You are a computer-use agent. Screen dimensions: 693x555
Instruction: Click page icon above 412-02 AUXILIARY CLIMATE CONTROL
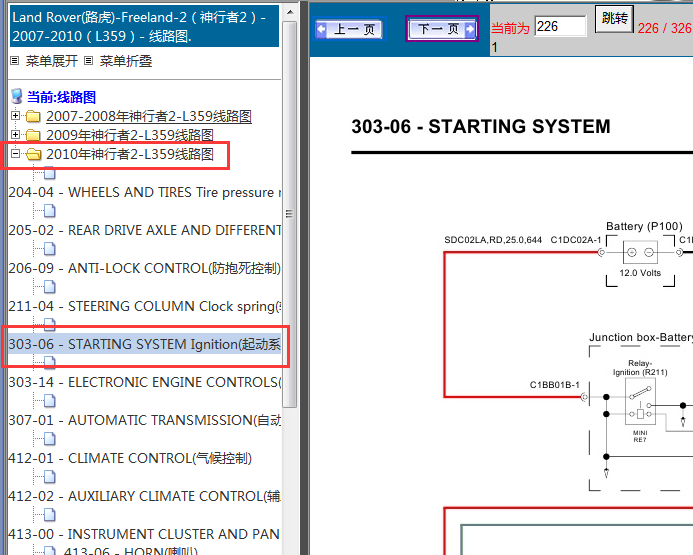pyautogui.click(x=50, y=477)
